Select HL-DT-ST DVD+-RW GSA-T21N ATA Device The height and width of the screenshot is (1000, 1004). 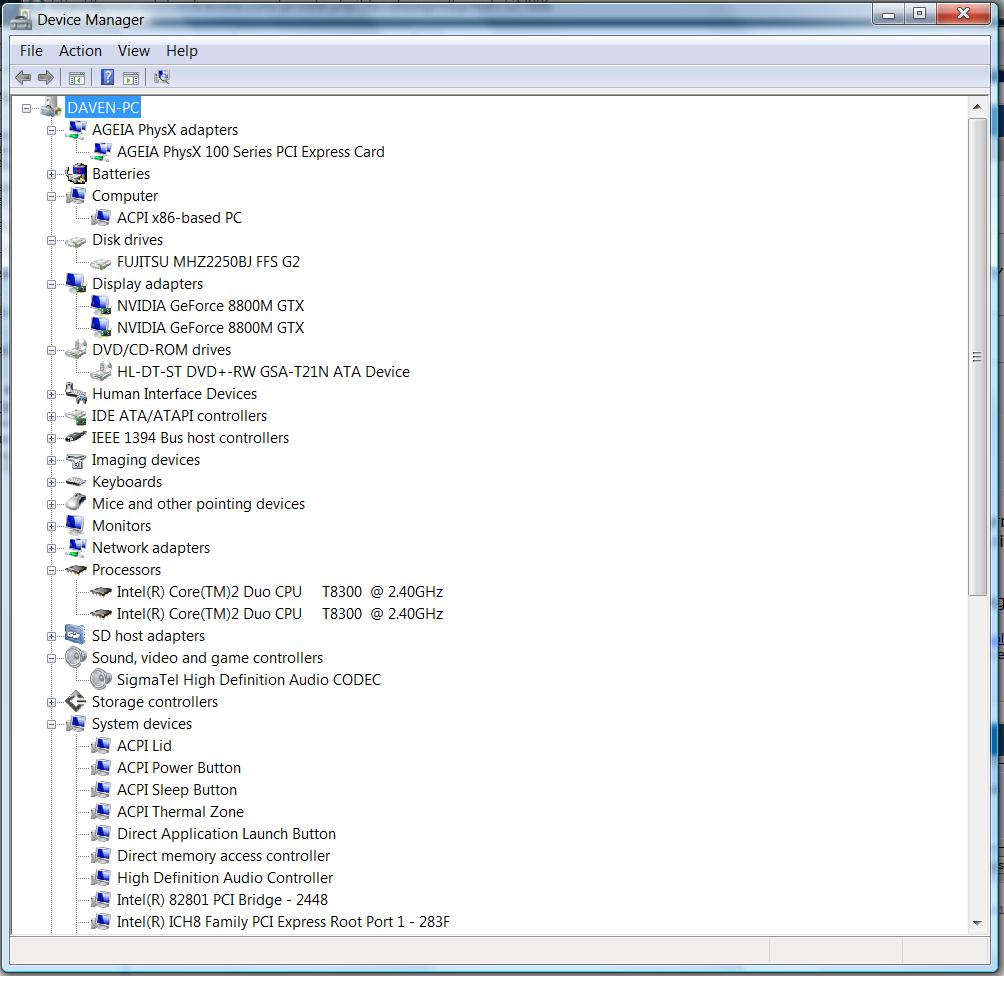point(263,371)
